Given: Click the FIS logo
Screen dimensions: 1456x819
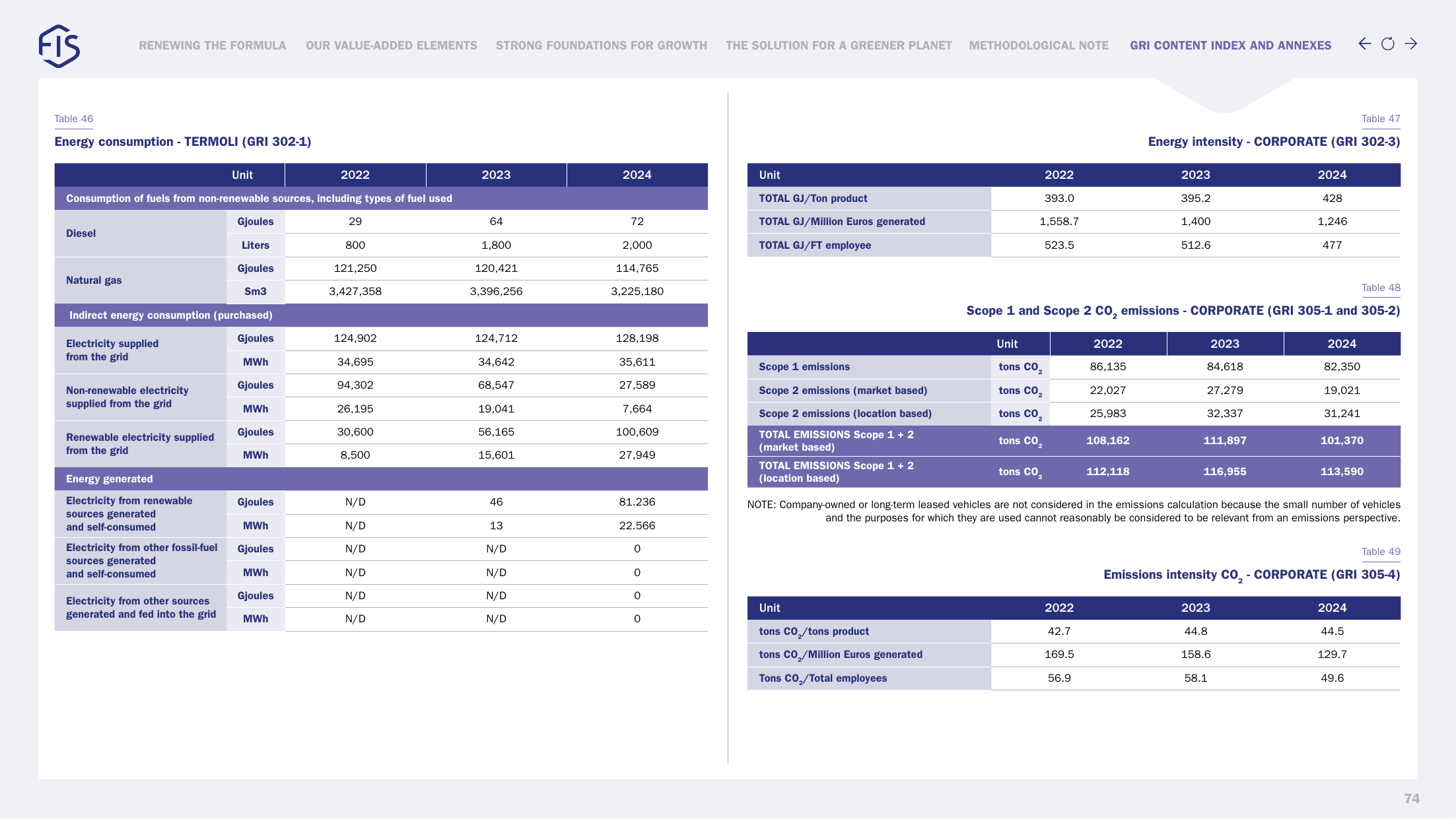Looking at the screenshot, I should click(x=59, y=46).
